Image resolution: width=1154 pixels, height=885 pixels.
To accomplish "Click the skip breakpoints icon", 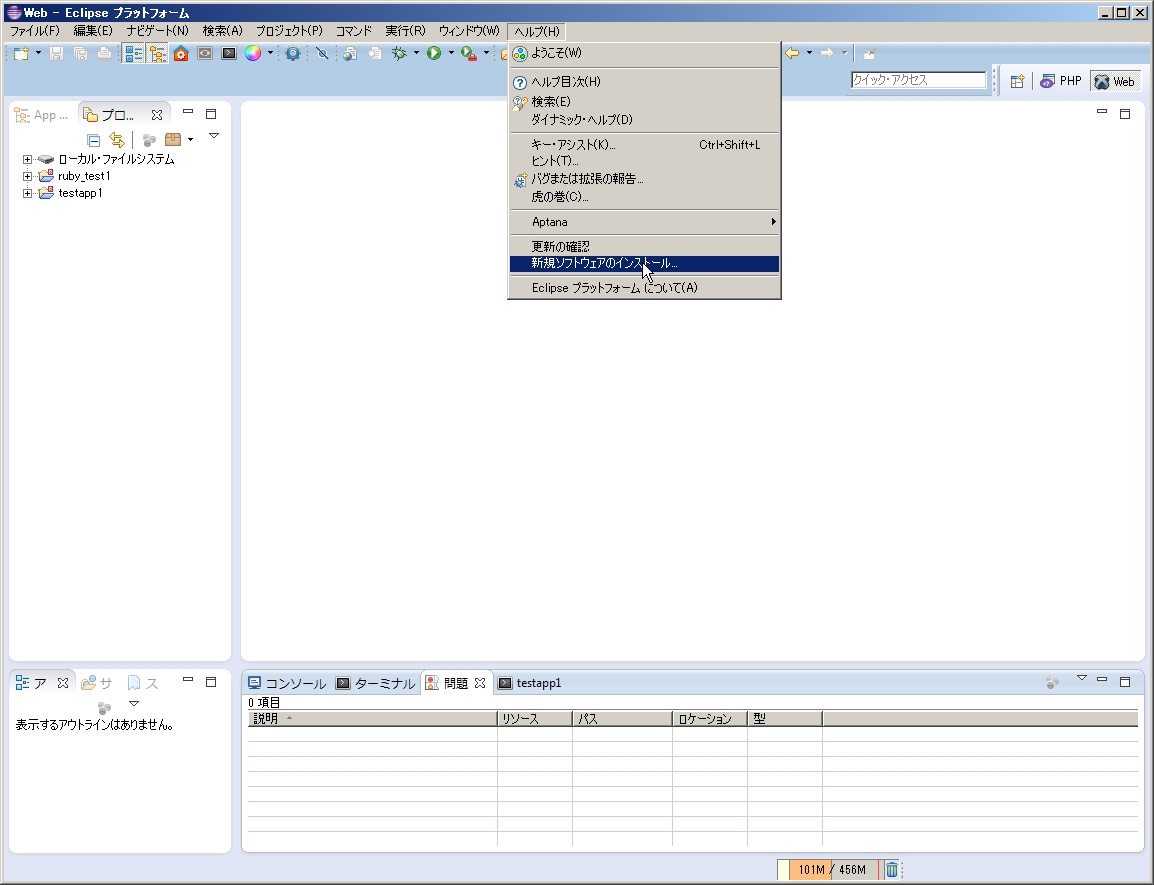I will point(322,53).
